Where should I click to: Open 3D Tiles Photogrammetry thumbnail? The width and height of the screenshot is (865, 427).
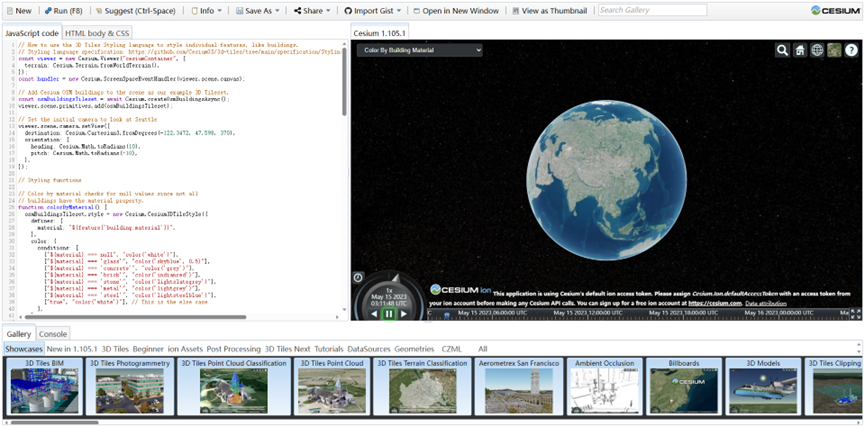[130, 386]
